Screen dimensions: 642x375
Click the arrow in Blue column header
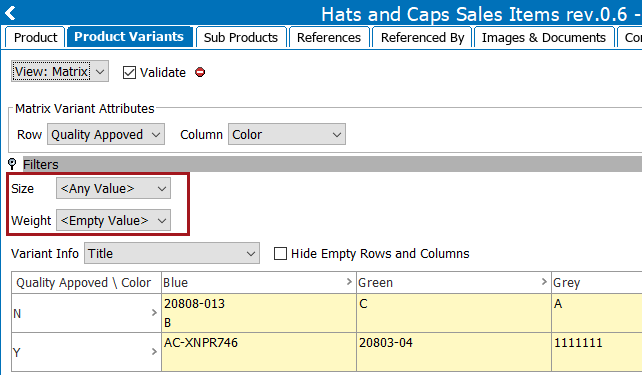click(349, 282)
